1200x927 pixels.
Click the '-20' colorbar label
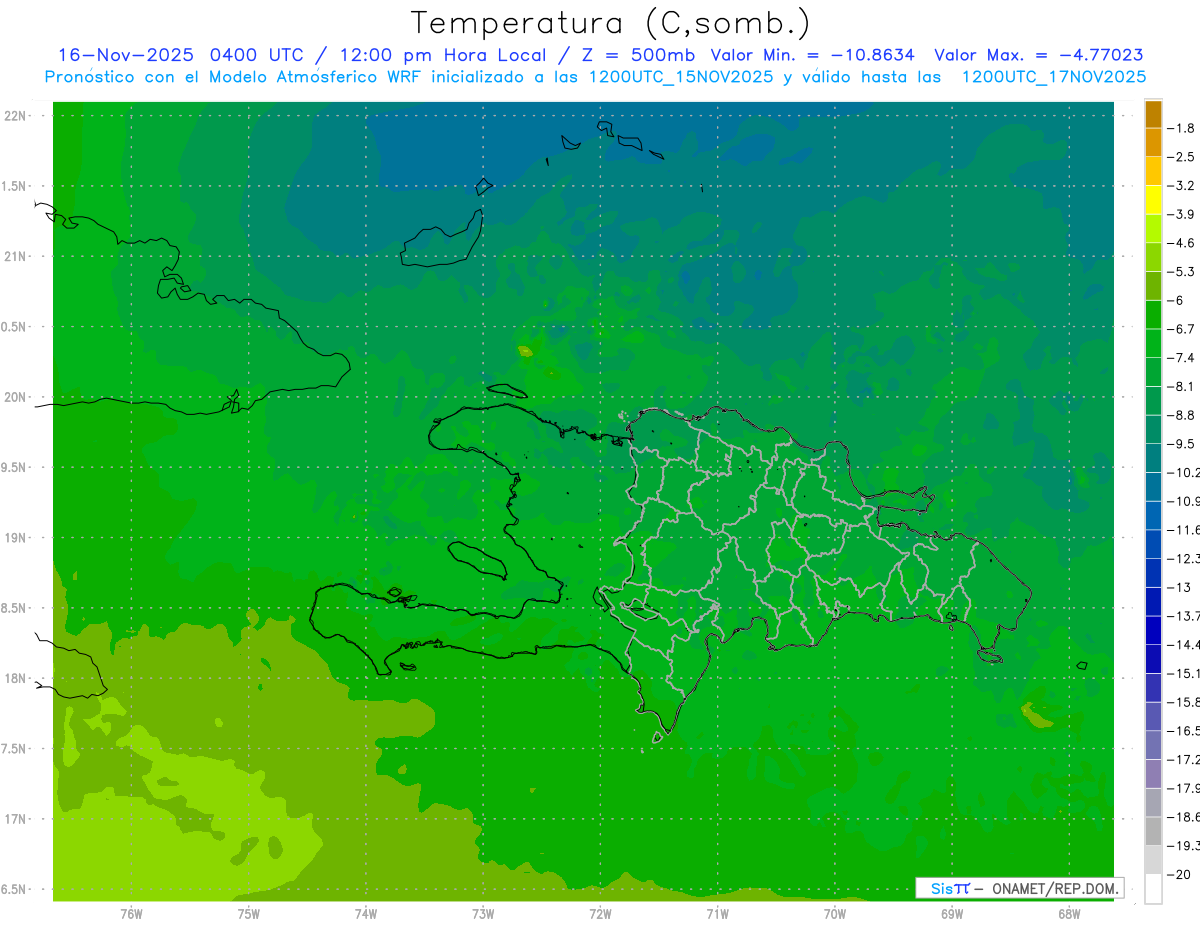(1181, 874)
